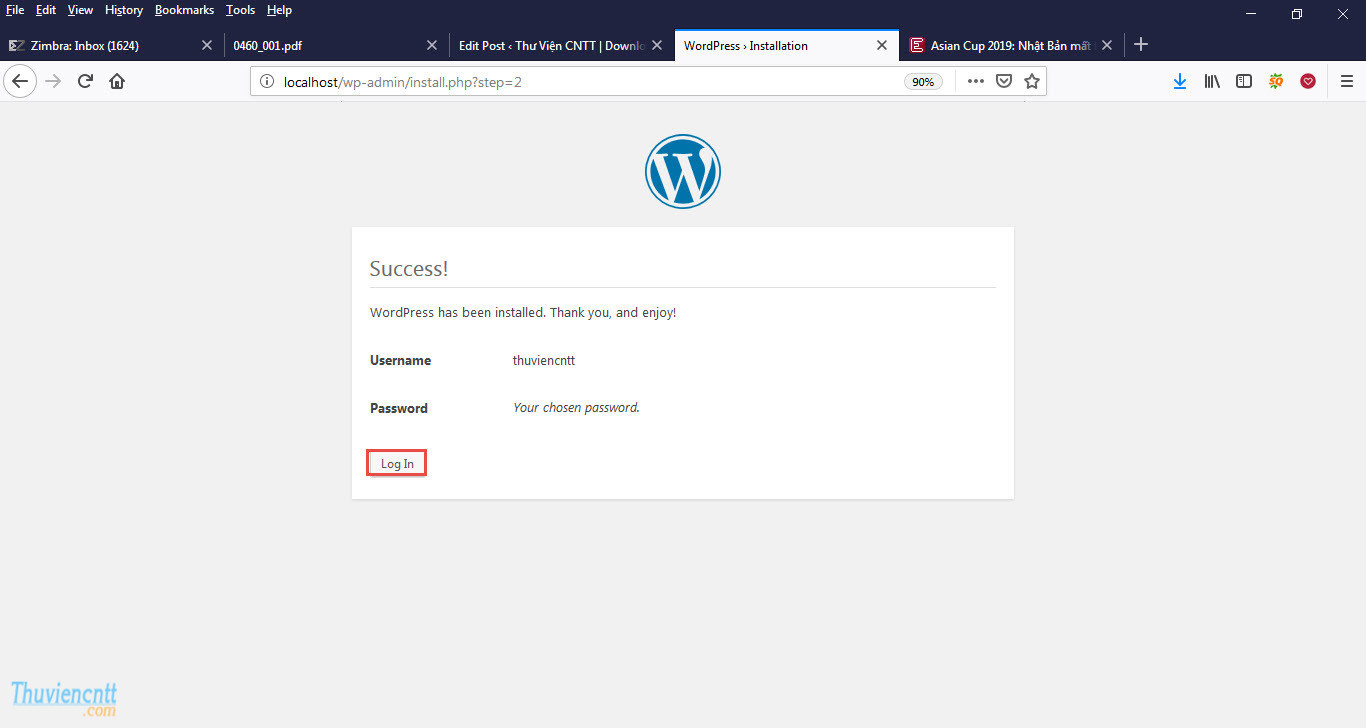Go back to the previous page

coord(20,81)
